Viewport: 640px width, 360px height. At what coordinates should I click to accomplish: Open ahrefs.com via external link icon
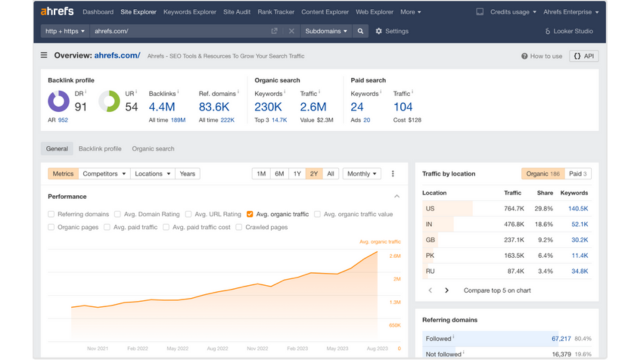[x=274, y=31]
